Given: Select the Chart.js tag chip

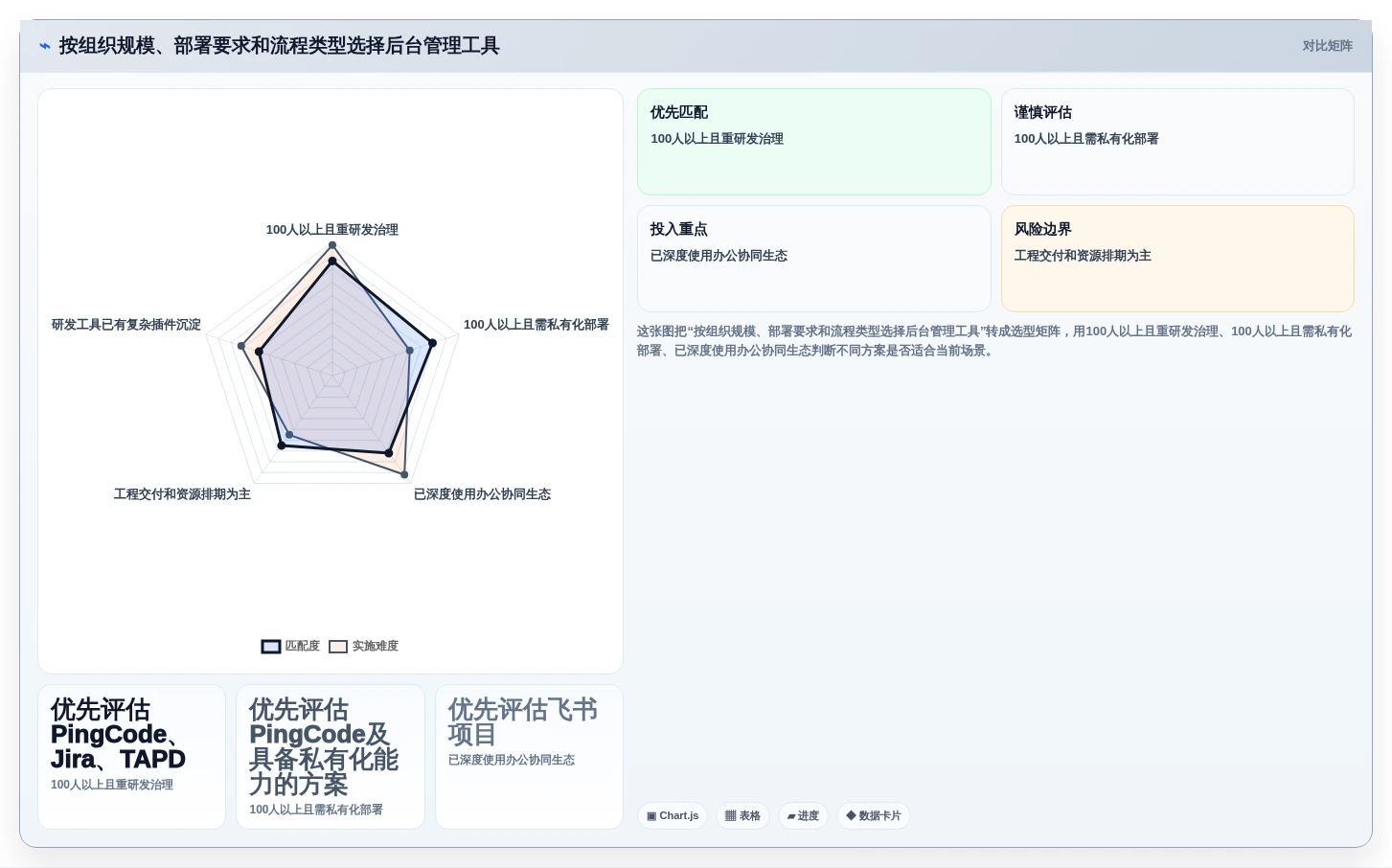Looking at the screenshot, I should coord(673,816).
